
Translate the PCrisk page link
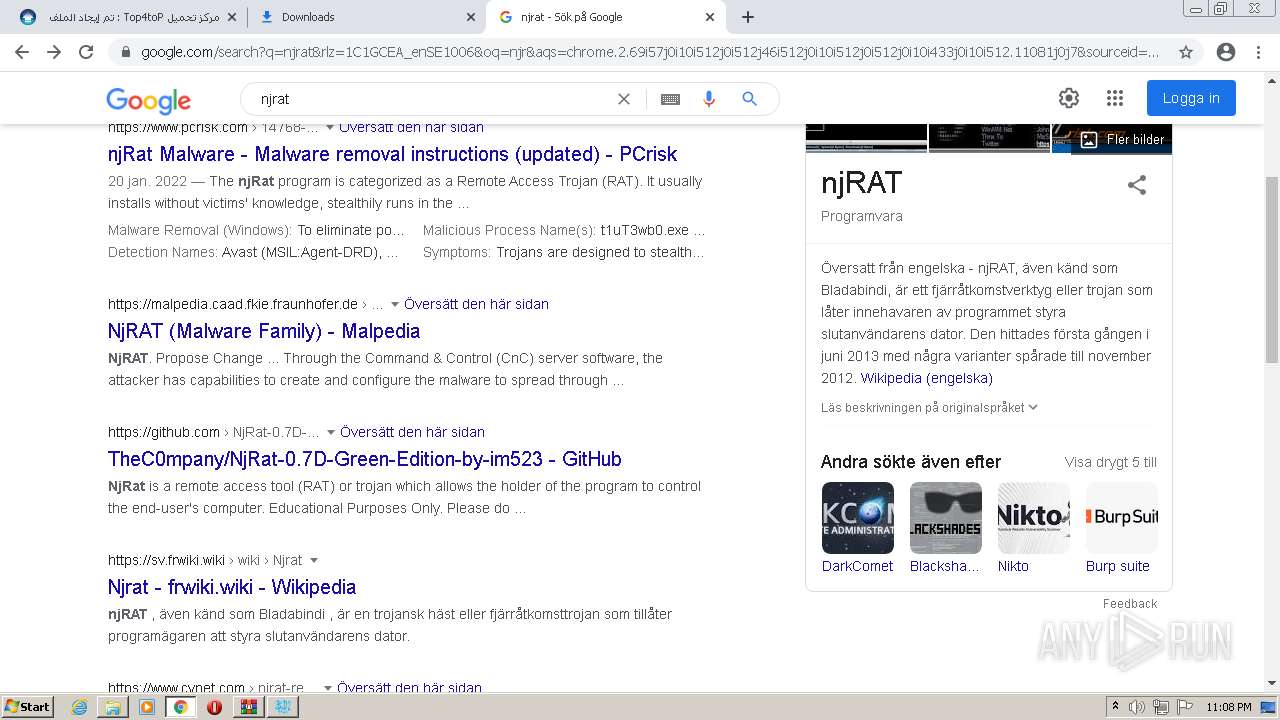pos(411,128)
